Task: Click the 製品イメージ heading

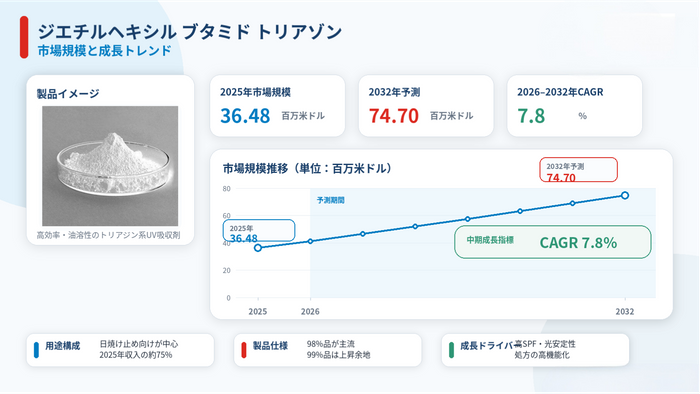Action: [x=68, y=94]
